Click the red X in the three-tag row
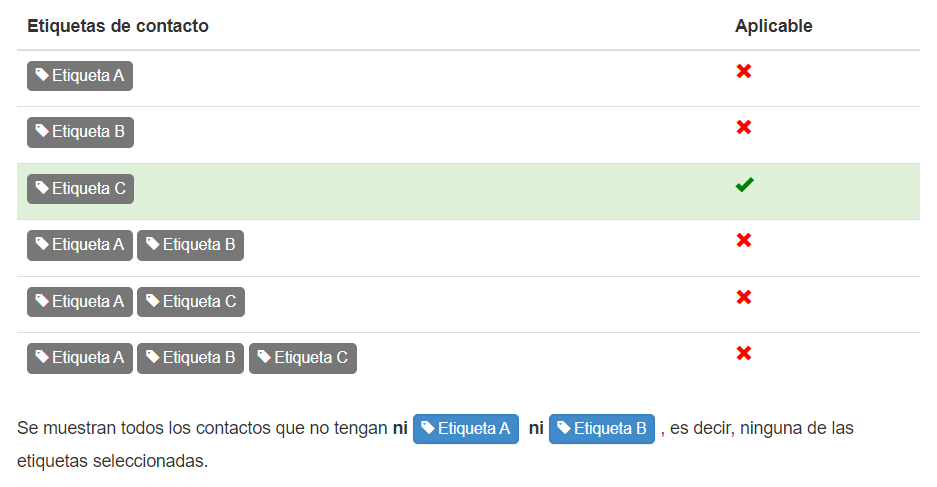This screenshot has width=937, height=487. click(x=743, y=353)
